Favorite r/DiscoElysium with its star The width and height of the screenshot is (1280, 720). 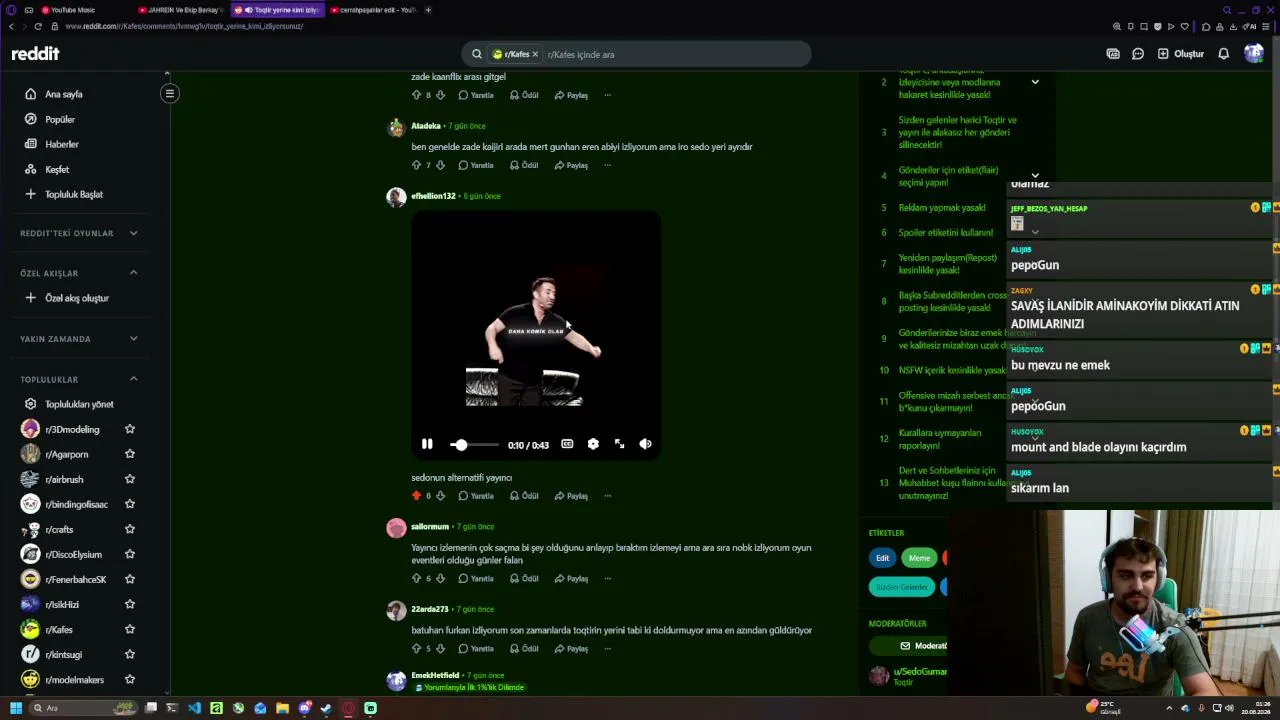130,554
